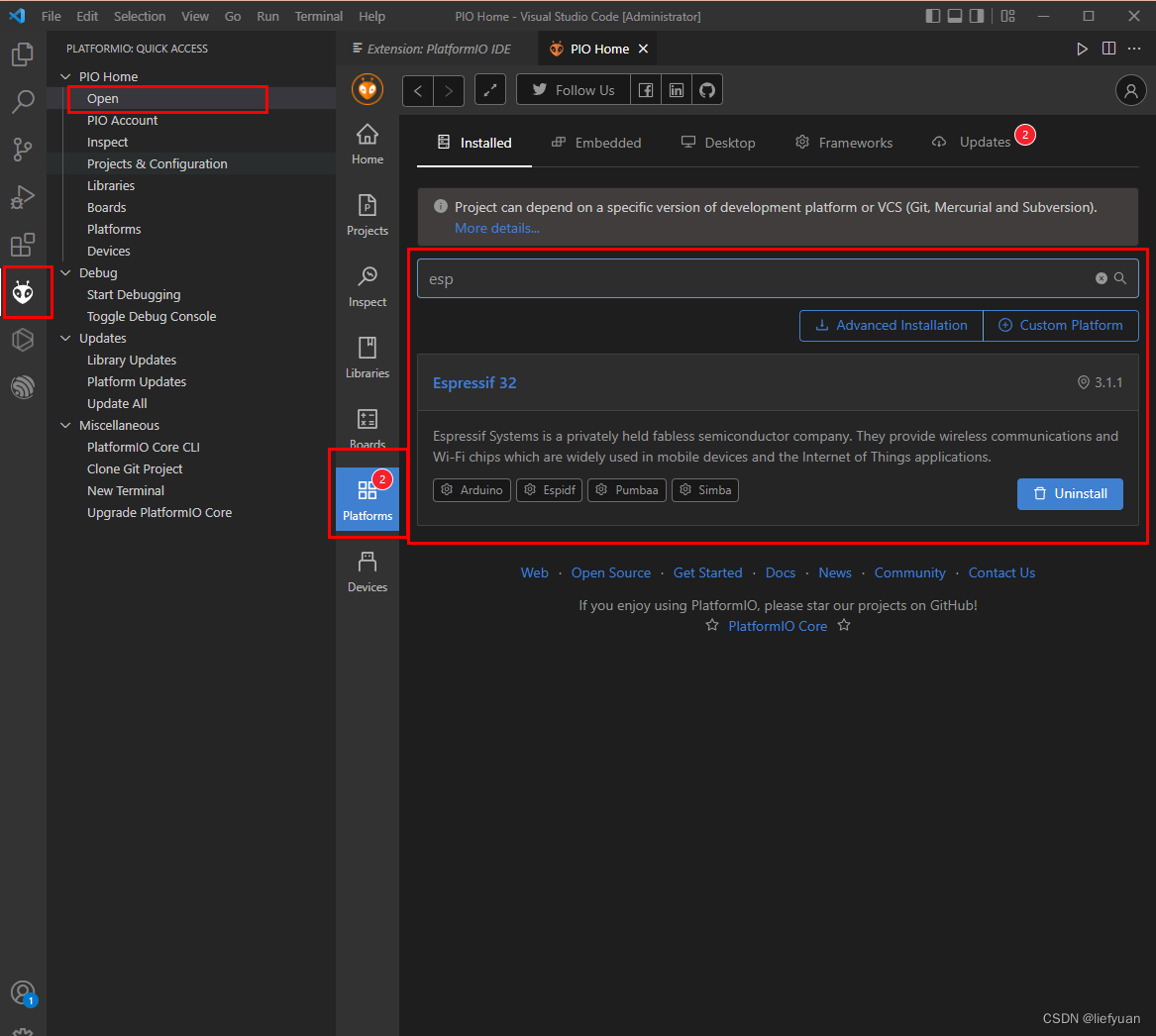Open the Extensions view in activity bar
1156x1036 pixels.
point(23,245)
